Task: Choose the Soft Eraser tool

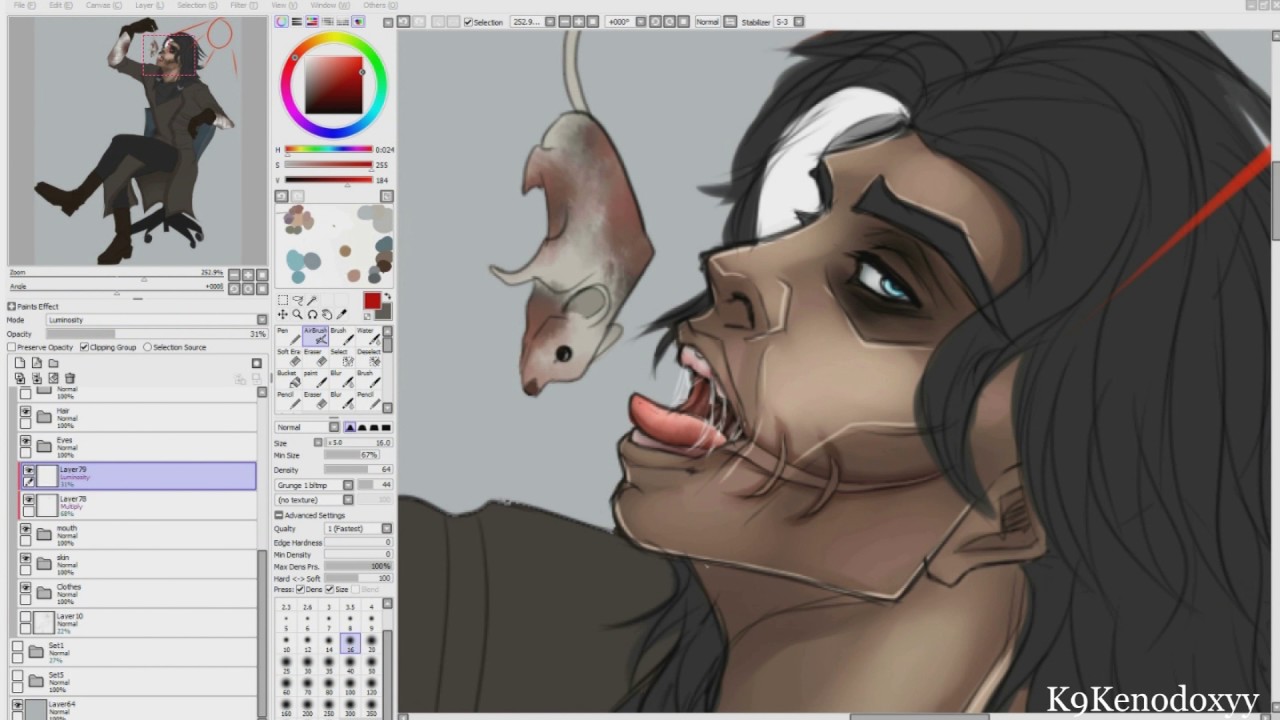Action: (288, 357)
